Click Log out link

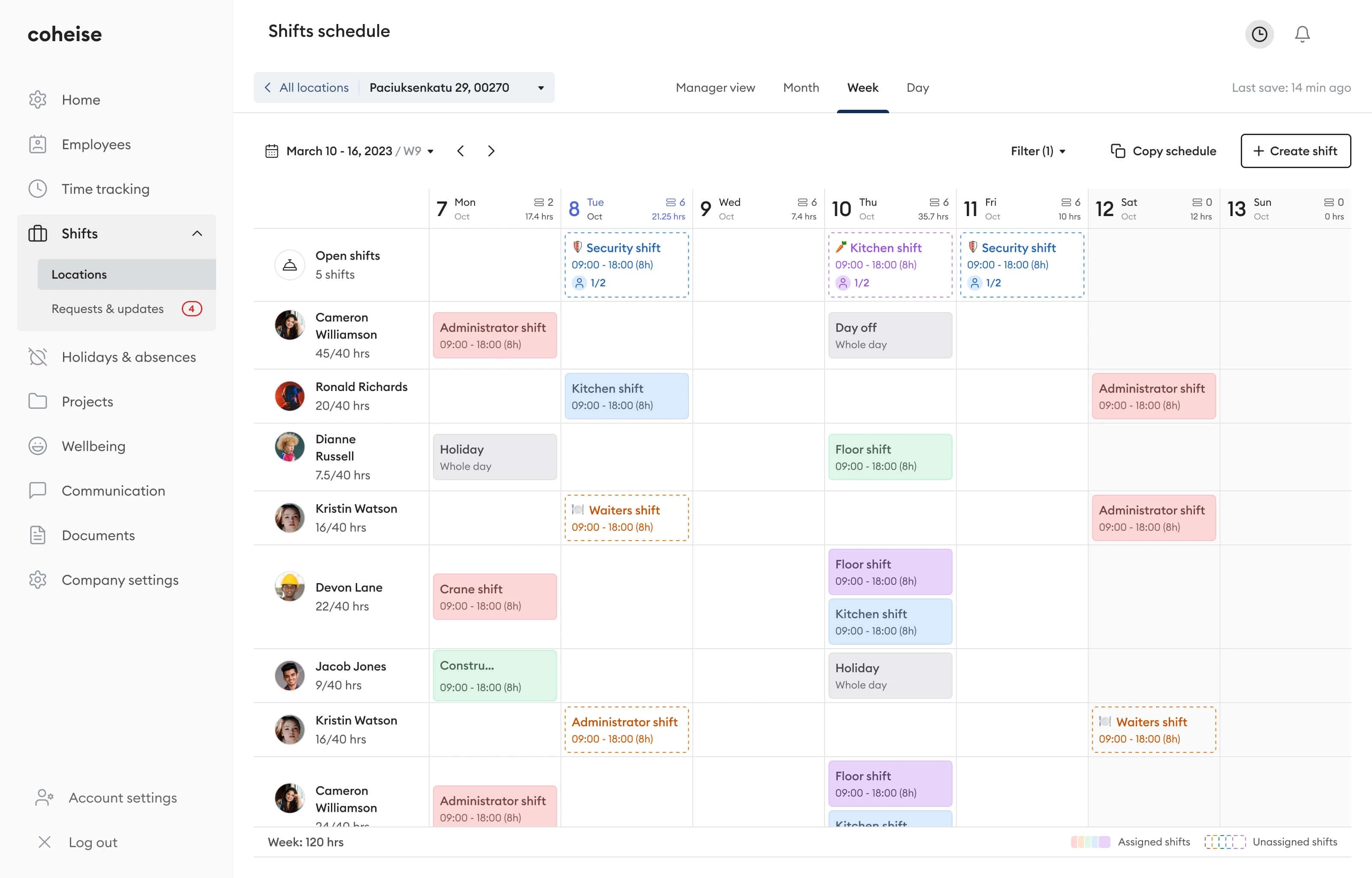[93, 842]
